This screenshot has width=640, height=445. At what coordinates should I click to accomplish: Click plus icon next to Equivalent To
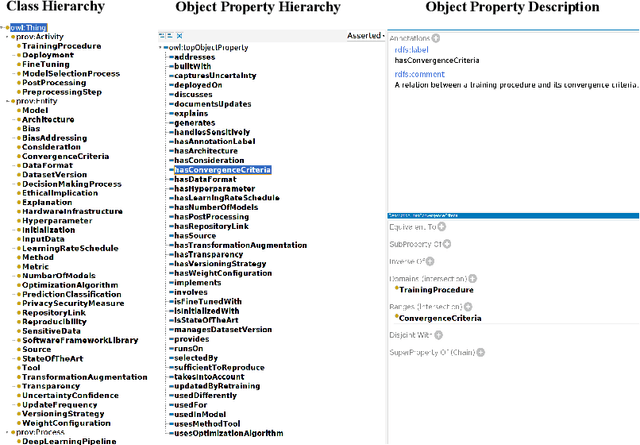click(x=441, y=227)
